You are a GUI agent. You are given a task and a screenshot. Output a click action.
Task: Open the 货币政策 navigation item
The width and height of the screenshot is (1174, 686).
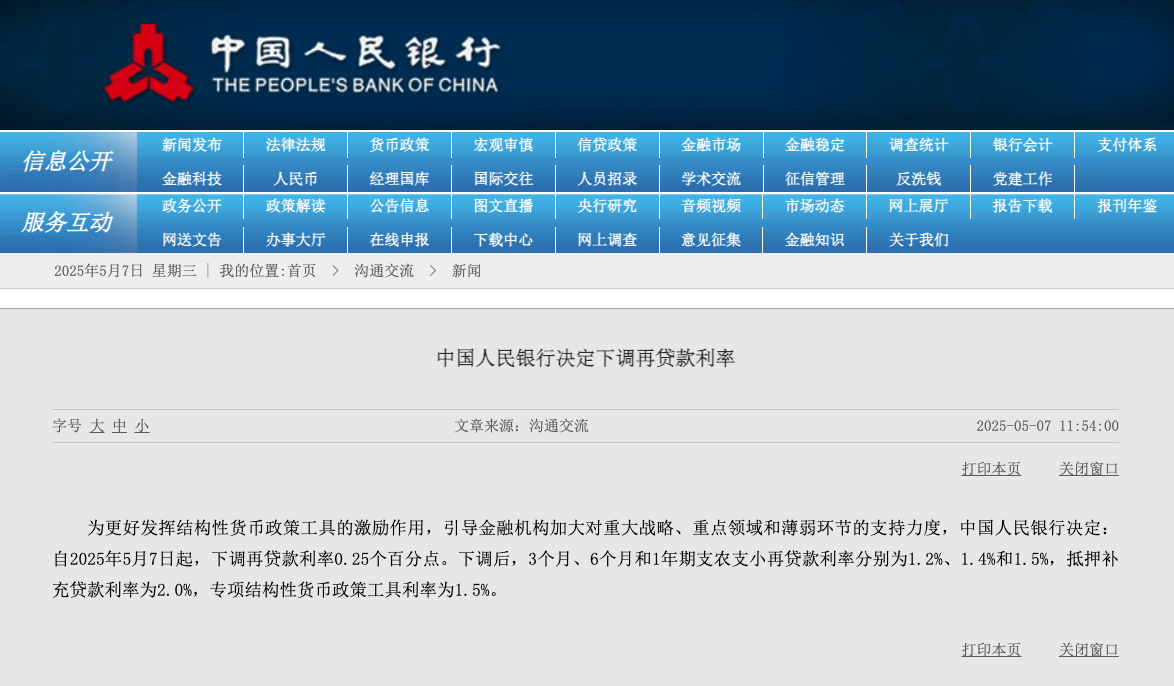point(399,145)
